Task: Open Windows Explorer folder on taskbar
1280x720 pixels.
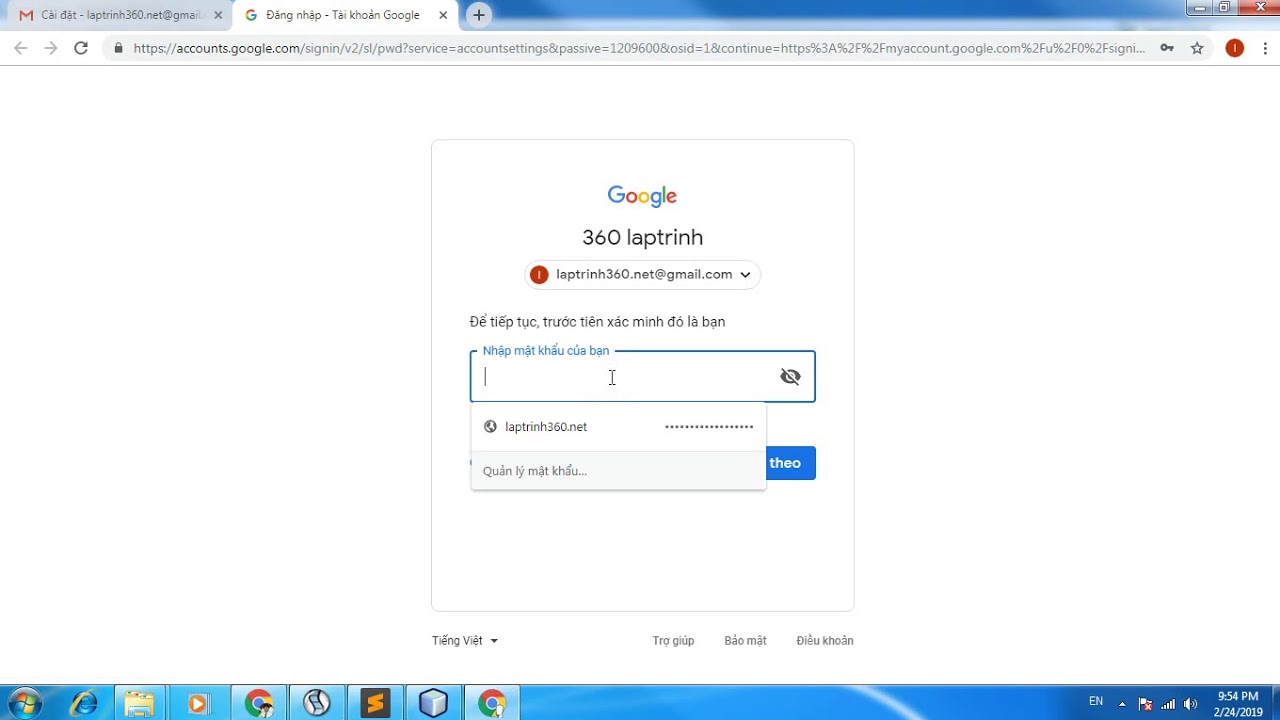Action: click(140, 704)
